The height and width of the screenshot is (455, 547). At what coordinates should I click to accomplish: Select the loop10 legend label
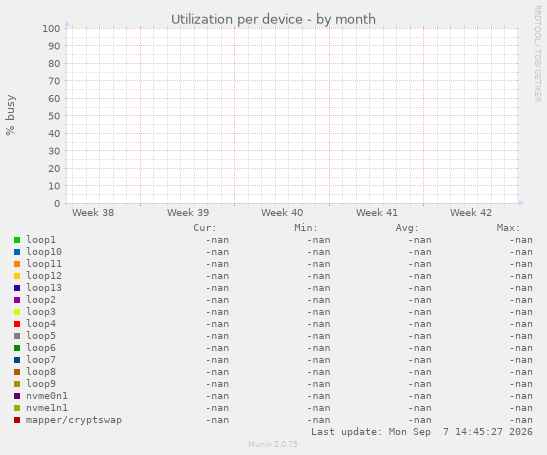click(x=44, y=252)
